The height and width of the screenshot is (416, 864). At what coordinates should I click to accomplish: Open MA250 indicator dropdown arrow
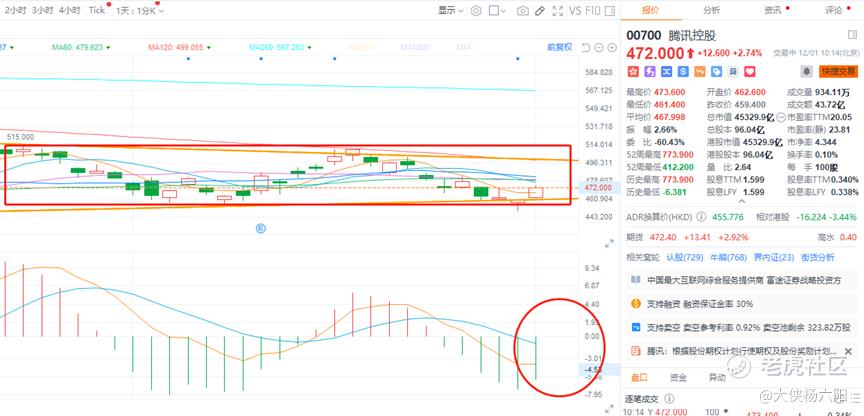point(309,48)
